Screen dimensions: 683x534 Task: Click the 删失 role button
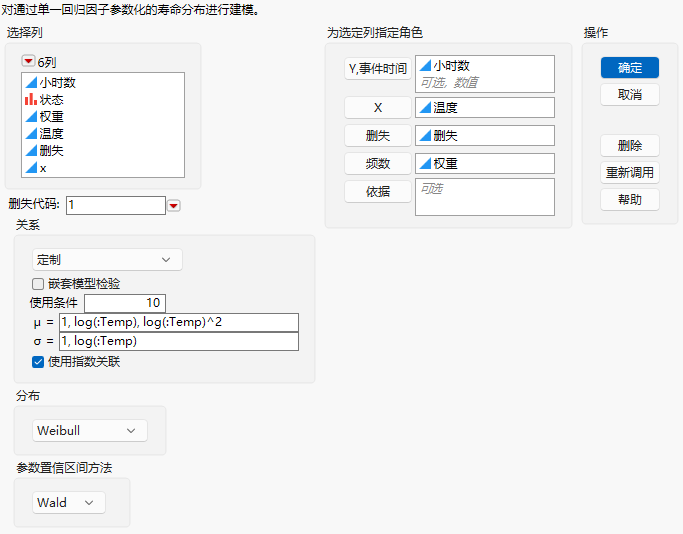[378, 135]
